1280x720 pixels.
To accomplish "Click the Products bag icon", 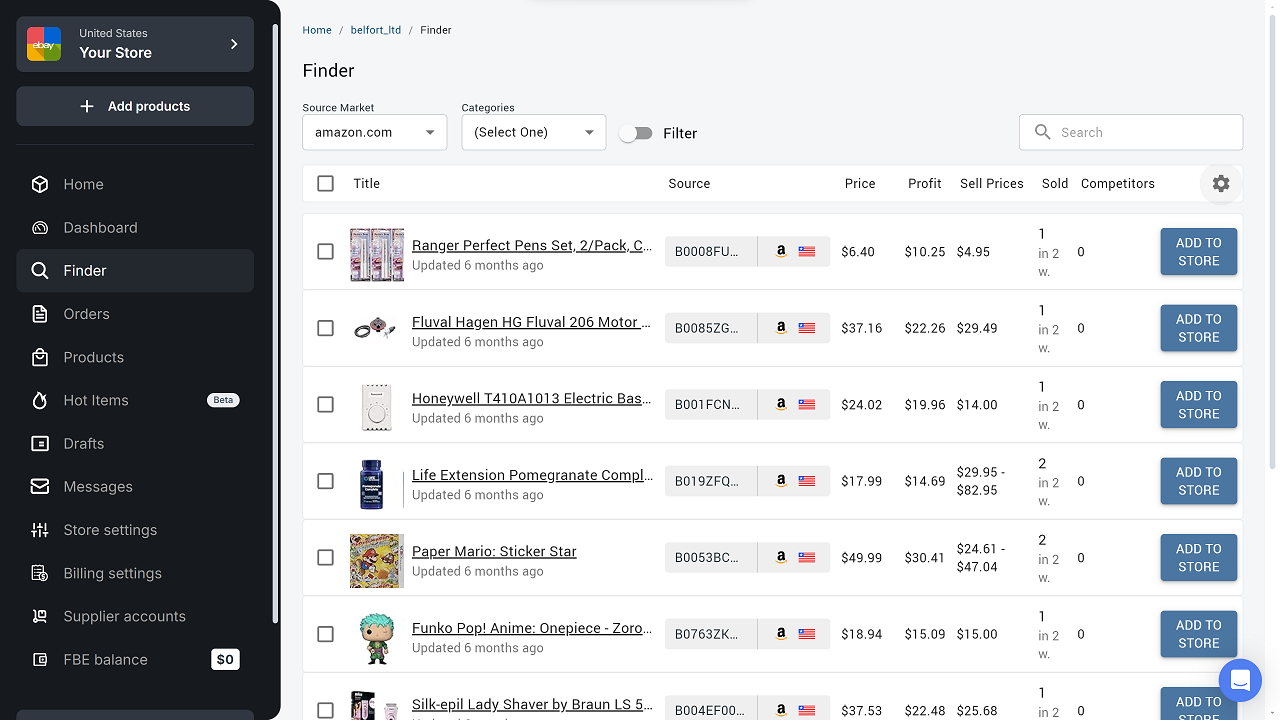I will pyautogui.click(x=40, y=357).
